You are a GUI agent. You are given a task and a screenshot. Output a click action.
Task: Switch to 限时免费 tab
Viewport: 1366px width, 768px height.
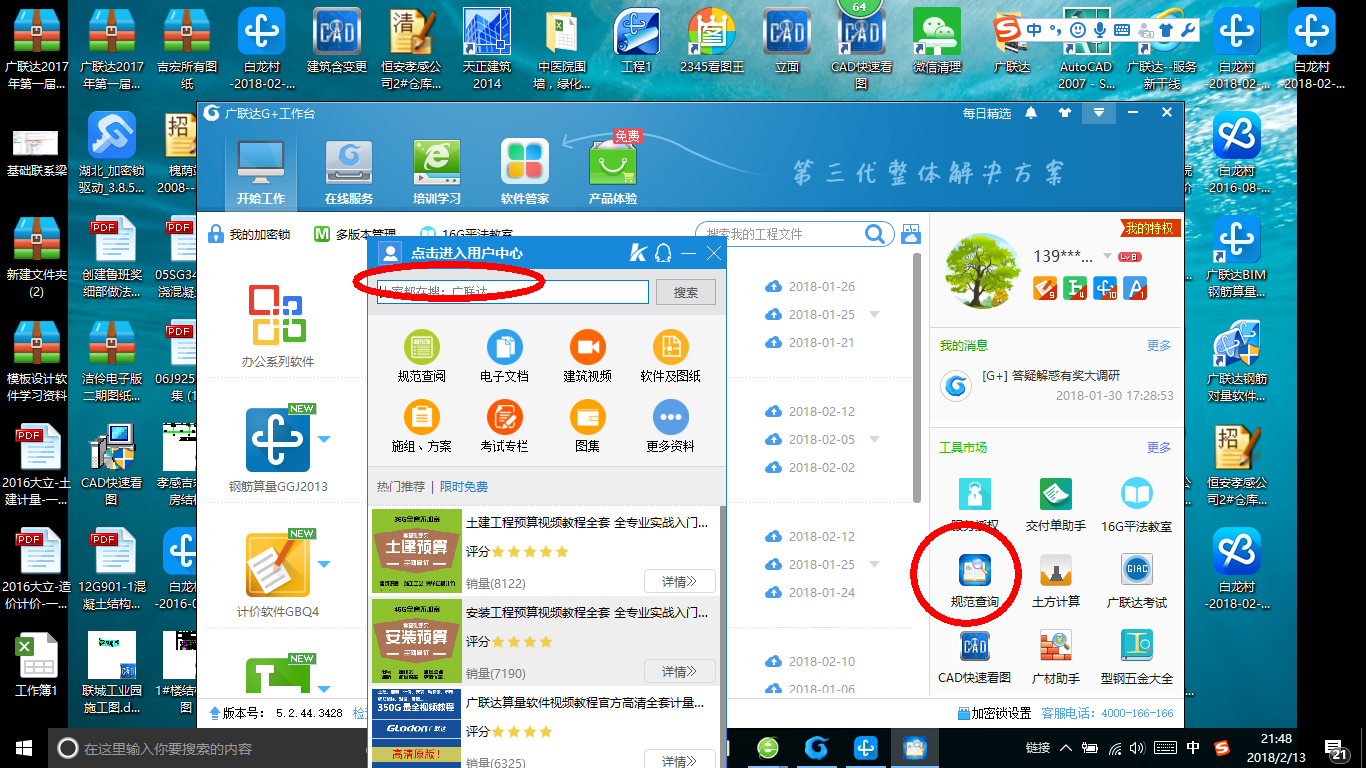tap(464, 486)
